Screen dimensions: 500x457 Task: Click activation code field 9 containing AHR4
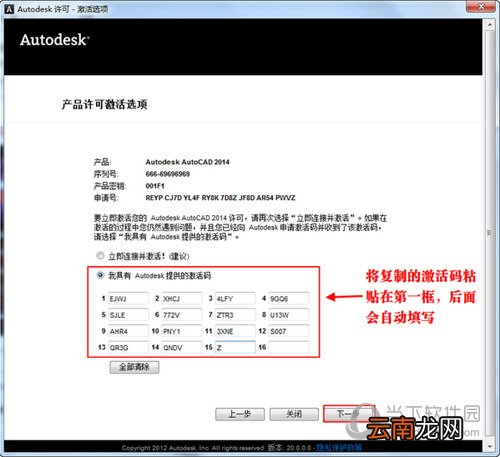pos(128,331)
